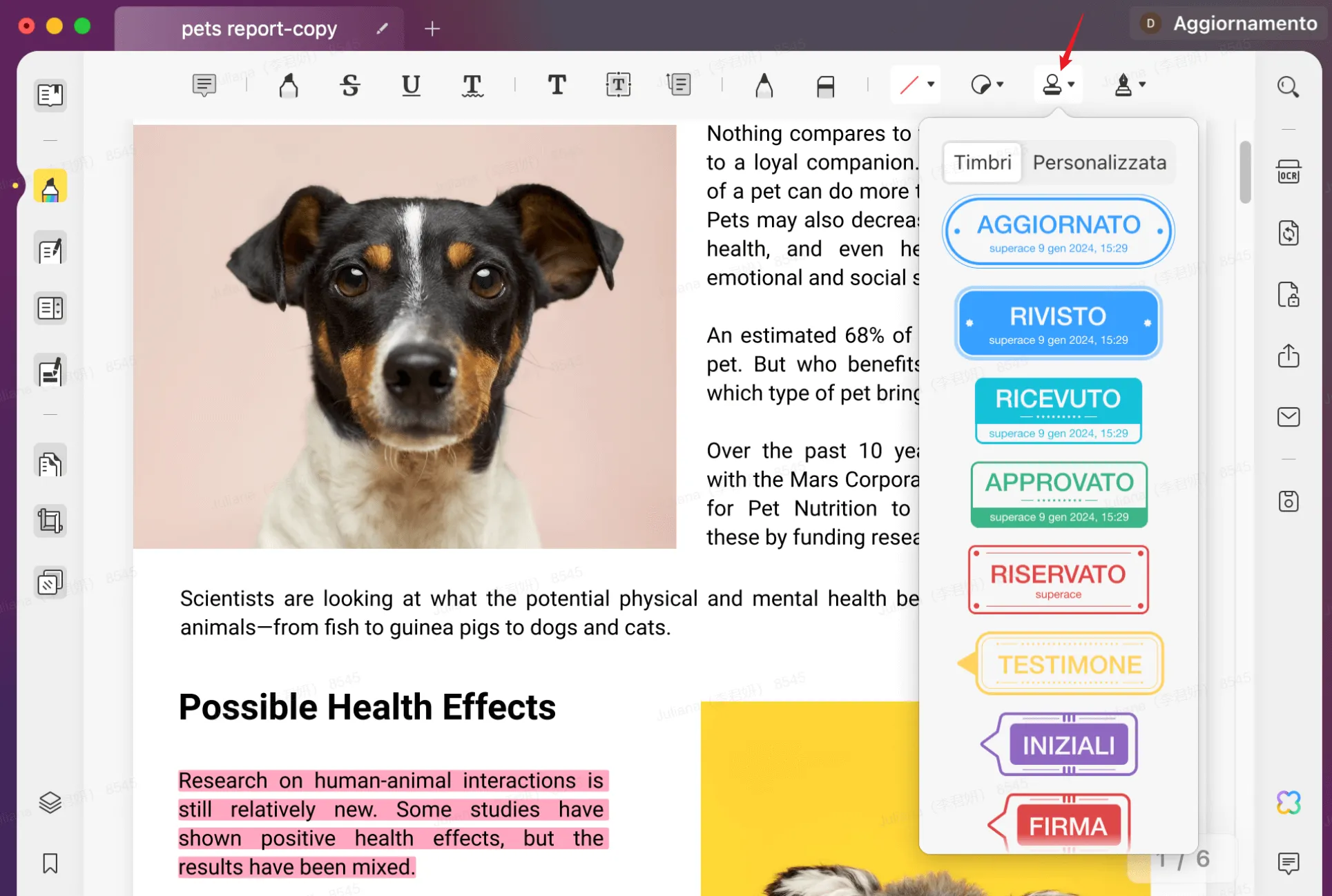Open a new tab with the plus button
Image resolution: width=1332 pixels, height=896 pixels.
(x=432, y=28)
